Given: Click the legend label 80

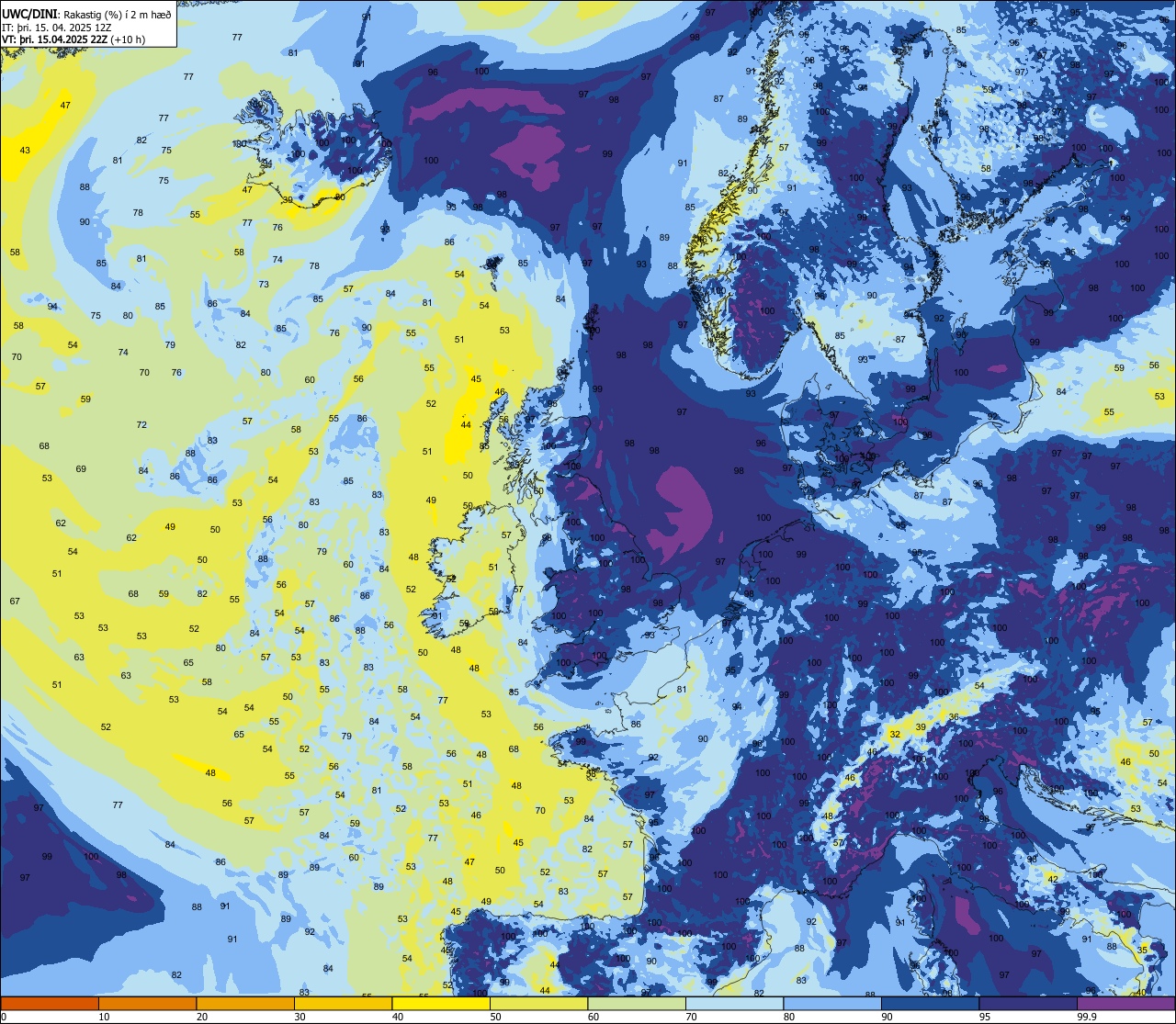Looking at the screenshot, I should click(x=789, y=1017).
